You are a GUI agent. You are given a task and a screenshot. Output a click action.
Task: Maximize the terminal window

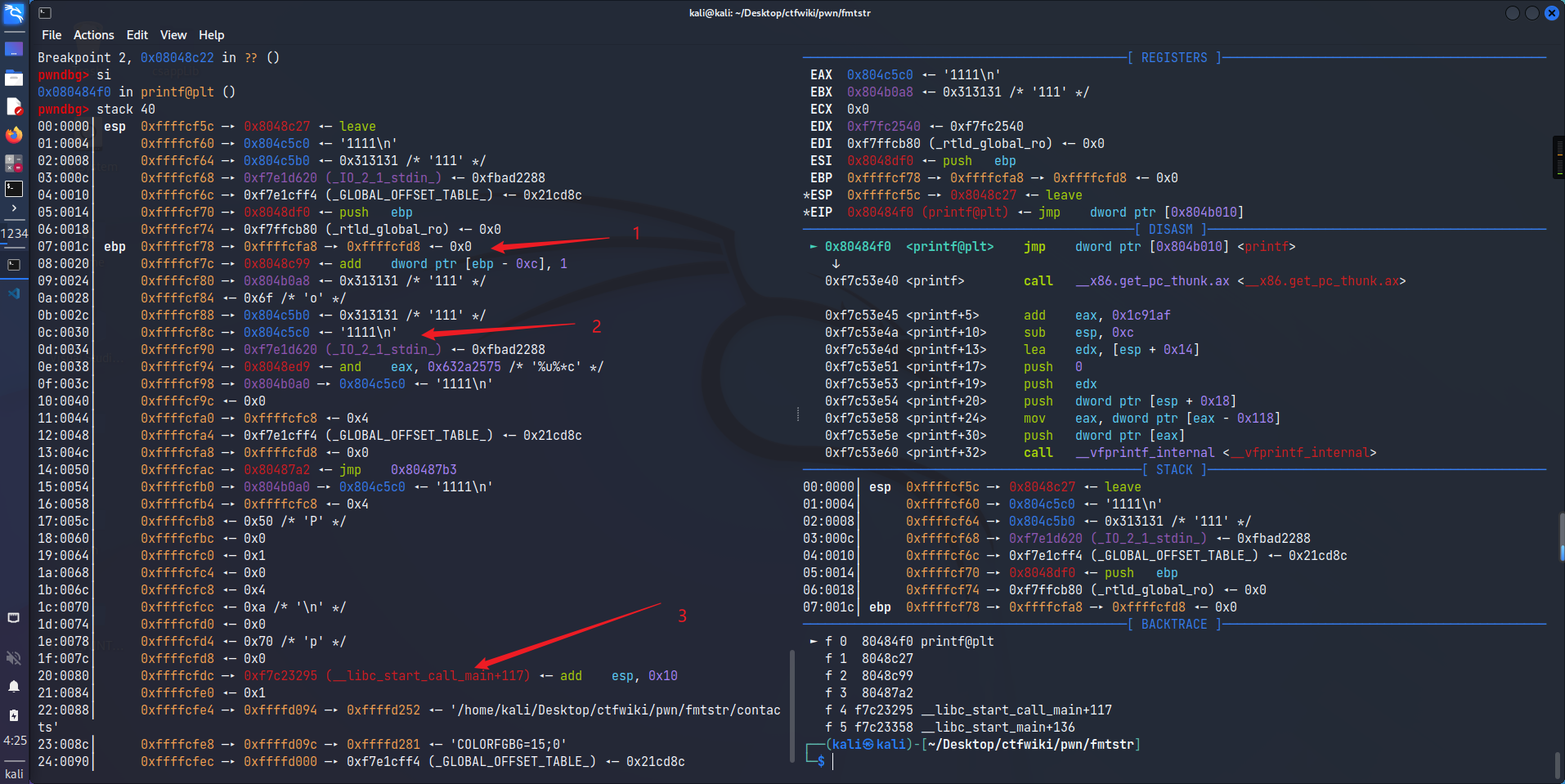coord(1532,13)
